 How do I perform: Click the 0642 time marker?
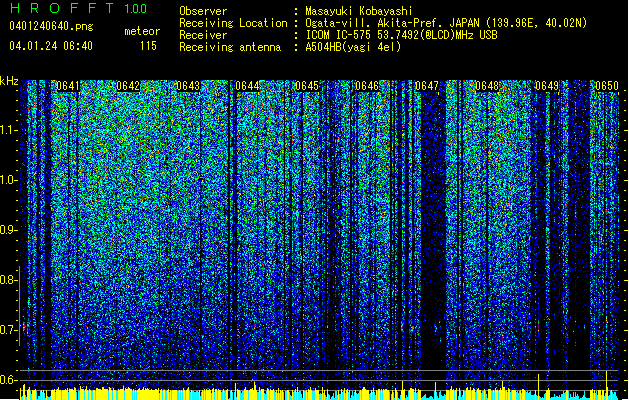128,86
